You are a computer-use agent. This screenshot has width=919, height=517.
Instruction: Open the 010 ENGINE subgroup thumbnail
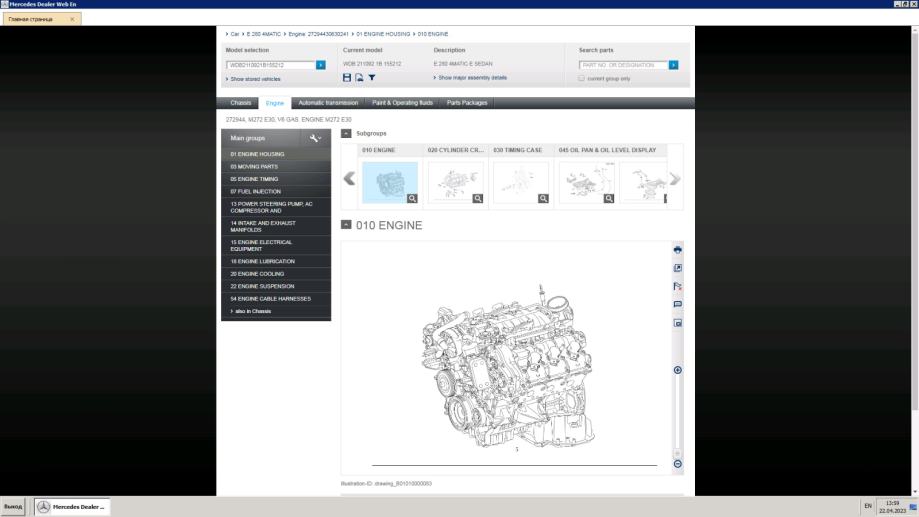[390, 182]
